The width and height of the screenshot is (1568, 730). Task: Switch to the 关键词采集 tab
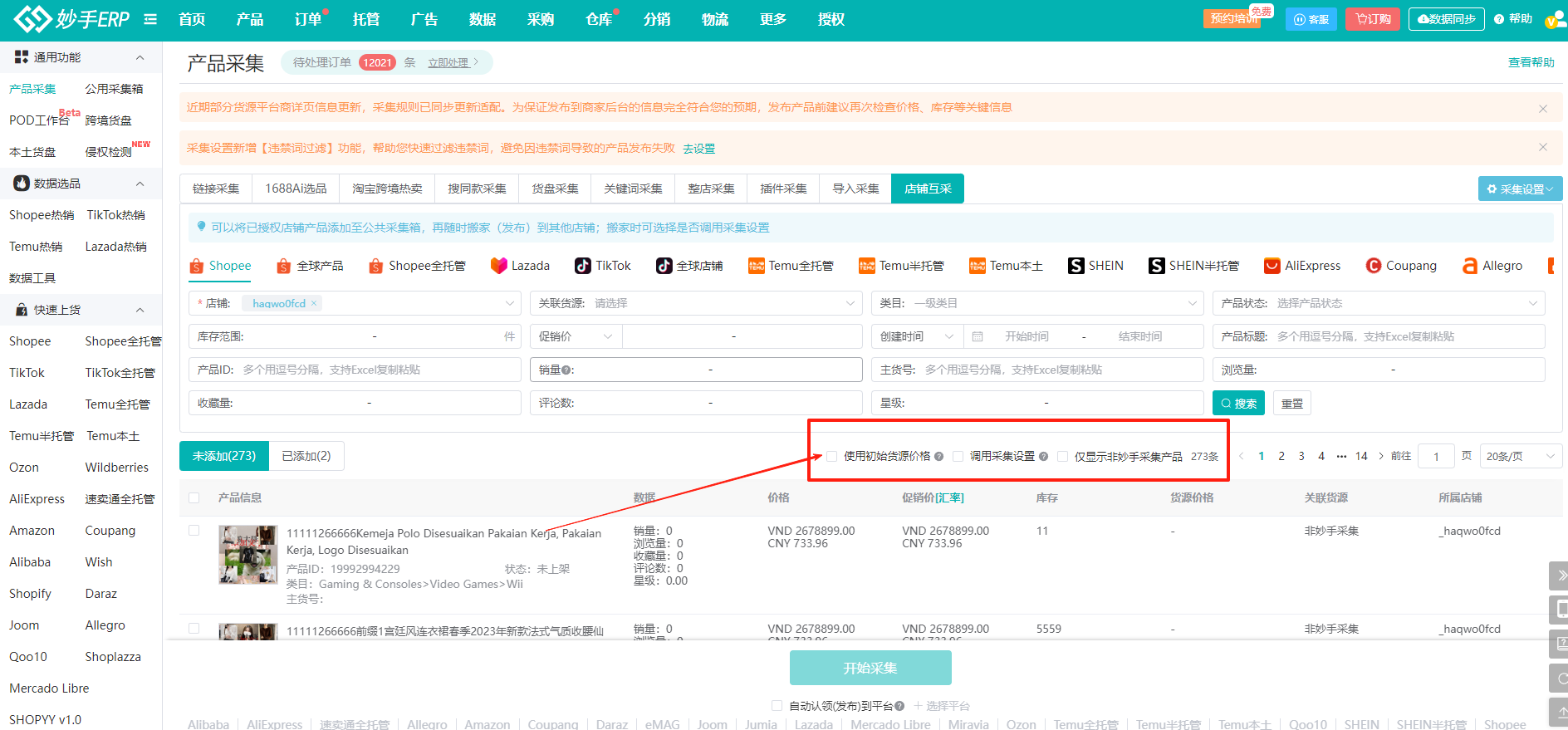point(633,189)
